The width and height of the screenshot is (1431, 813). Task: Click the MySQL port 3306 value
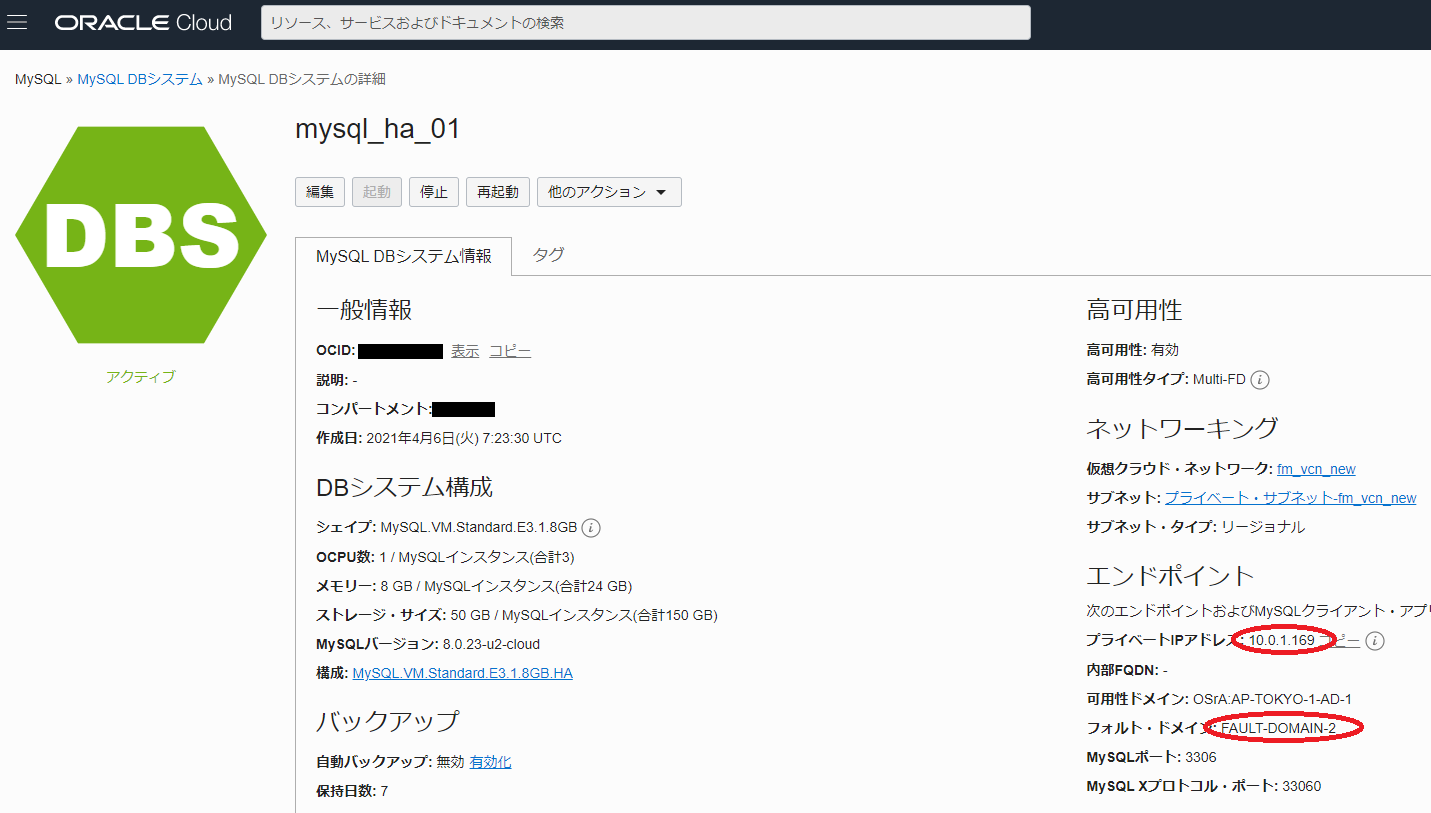click(x=1200, y=757)
